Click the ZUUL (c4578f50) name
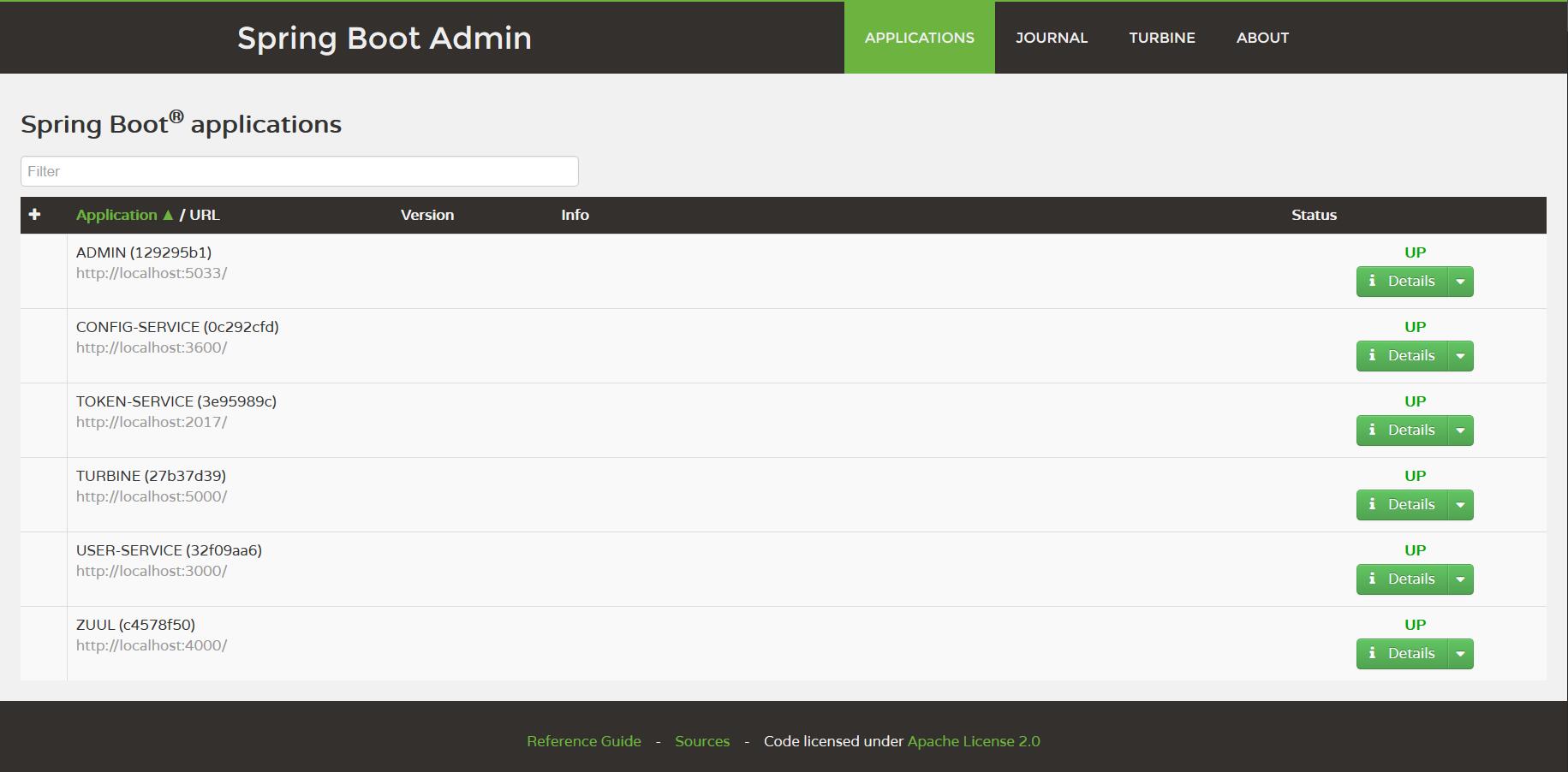 pos(135,625)
